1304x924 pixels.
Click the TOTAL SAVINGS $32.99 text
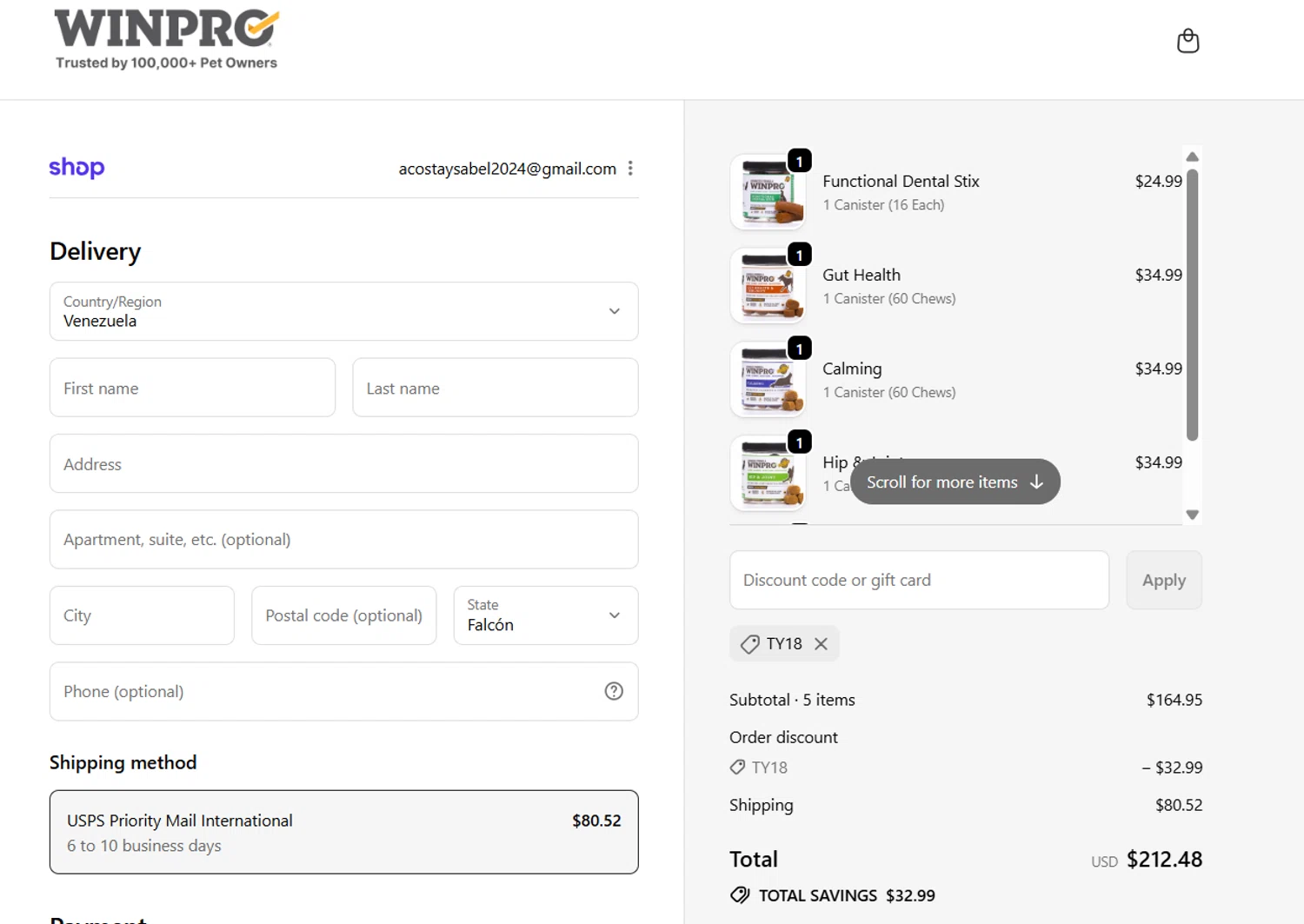click(847, 895)
